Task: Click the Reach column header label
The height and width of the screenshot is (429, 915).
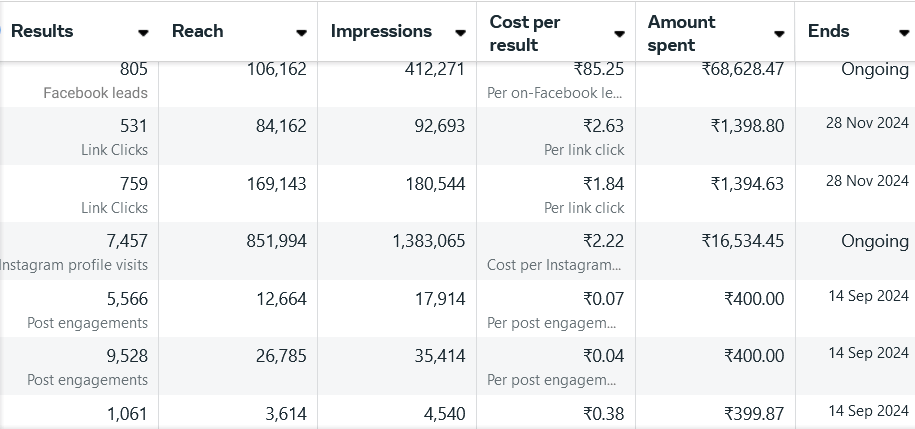Action: coord(197,31)
